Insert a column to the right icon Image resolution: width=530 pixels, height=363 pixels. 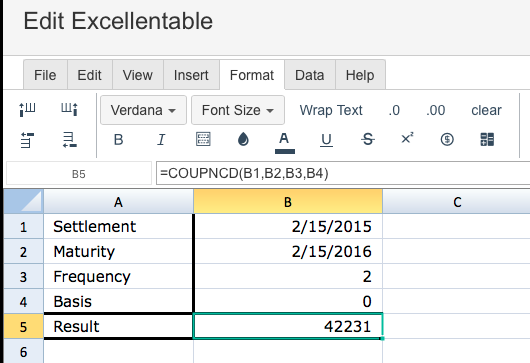pyautogui.click(x=69, y=109)
